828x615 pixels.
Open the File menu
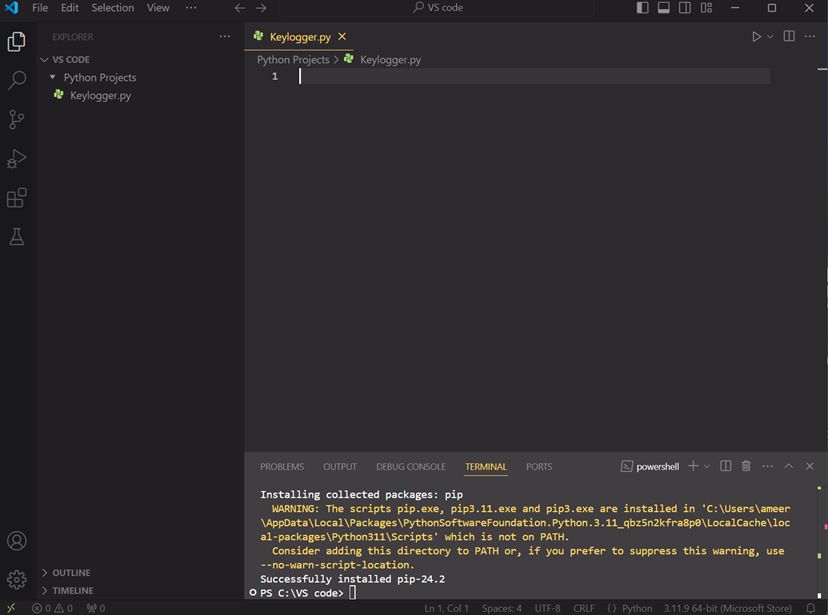[x=40, y=8]
